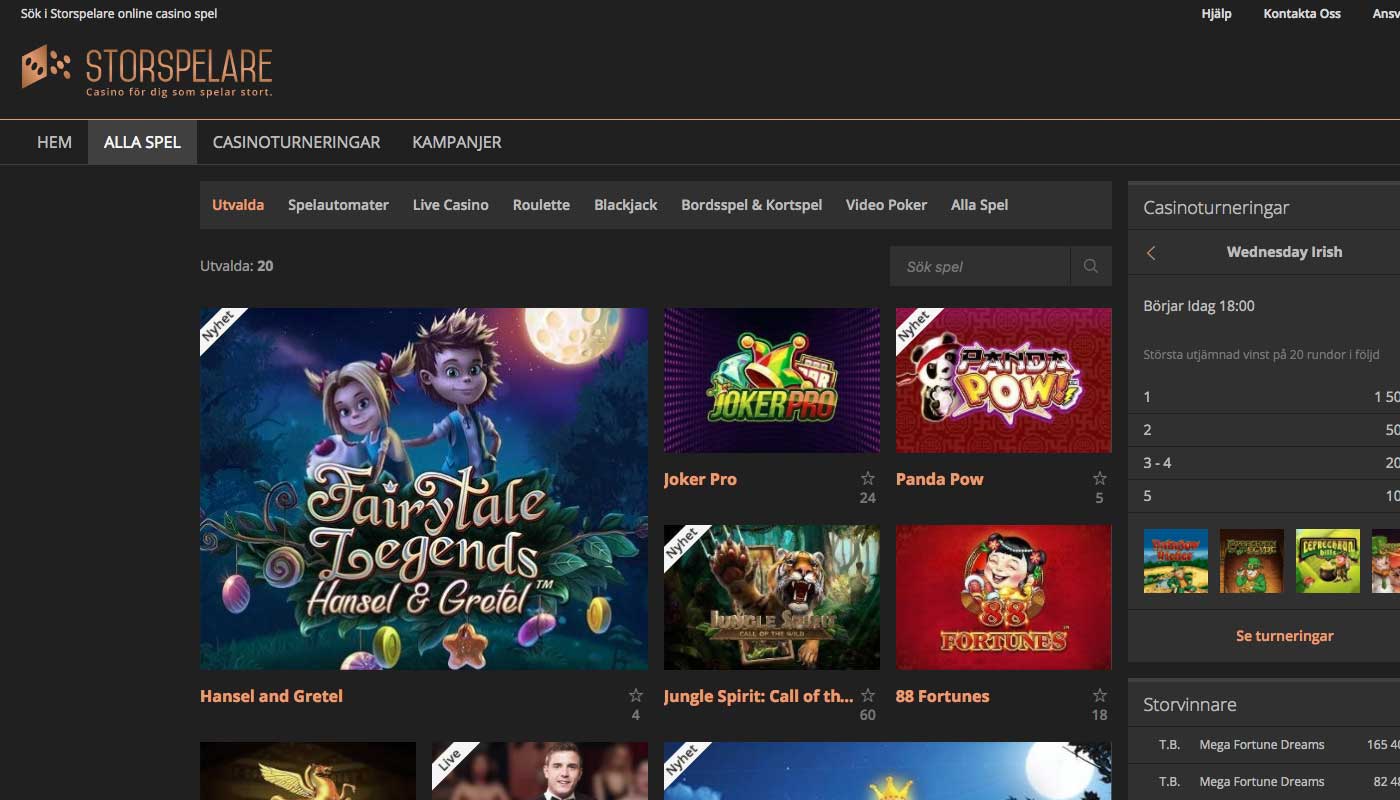Open the 88 Fortunes game thumbnail
The image size is (1400, 800).
pyautogui.click(x=1004, y=597)
